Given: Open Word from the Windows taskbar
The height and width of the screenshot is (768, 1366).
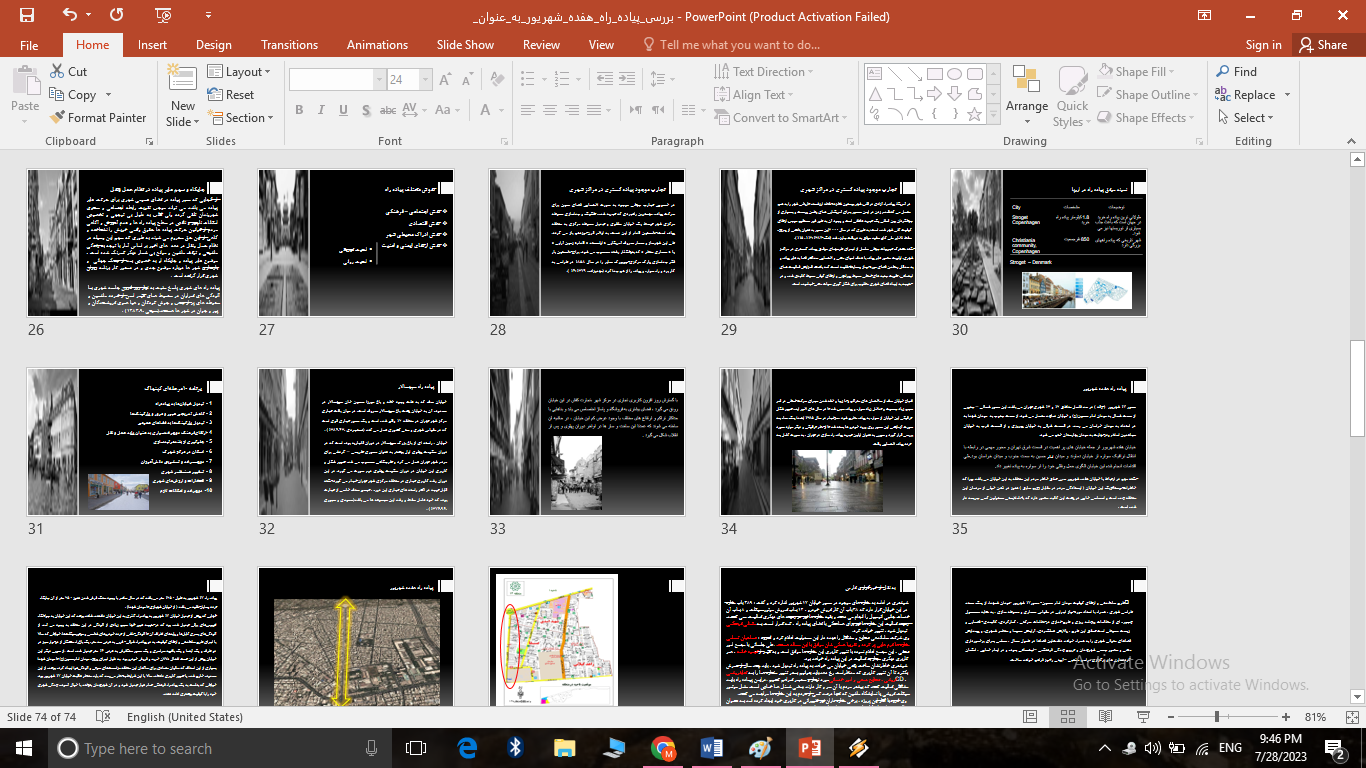Looking at the screenshot, I should [x=712, y=748].
